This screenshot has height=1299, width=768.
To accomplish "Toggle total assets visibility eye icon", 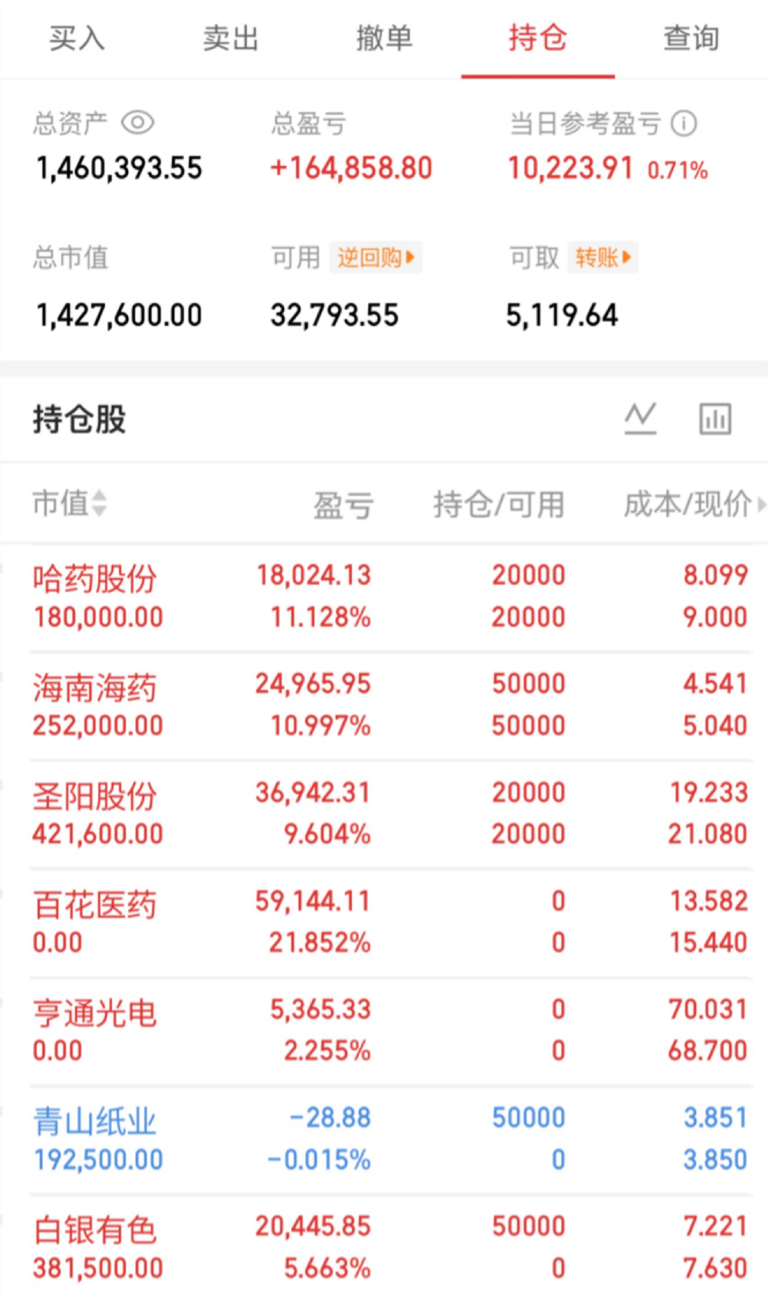I will click(137, 123).
